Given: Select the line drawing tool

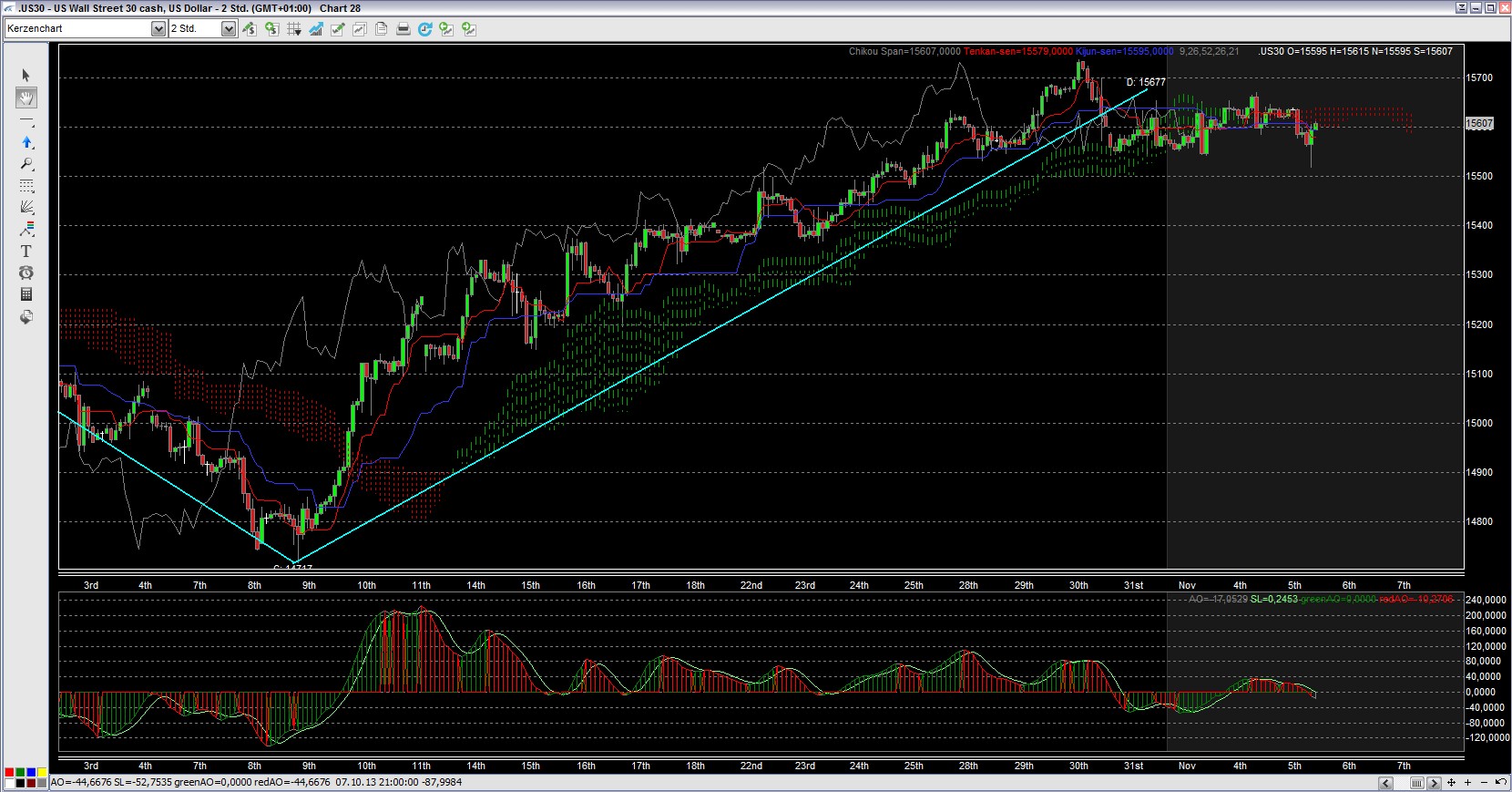Looking at the screenshot, I should (x=26, y=120).
